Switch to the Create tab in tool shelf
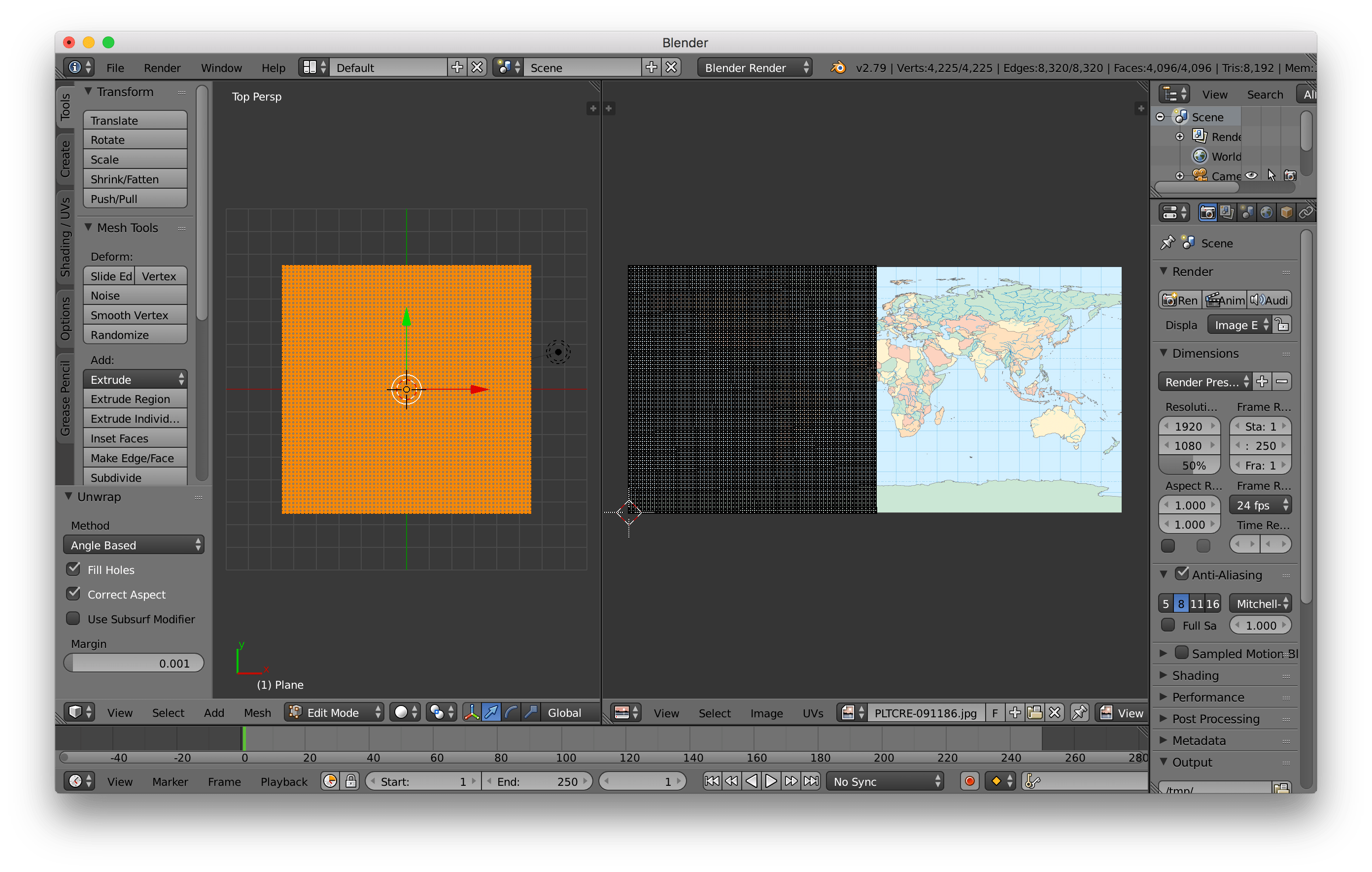This screenshot has height=872, width=1372. (x=66, y=159)
